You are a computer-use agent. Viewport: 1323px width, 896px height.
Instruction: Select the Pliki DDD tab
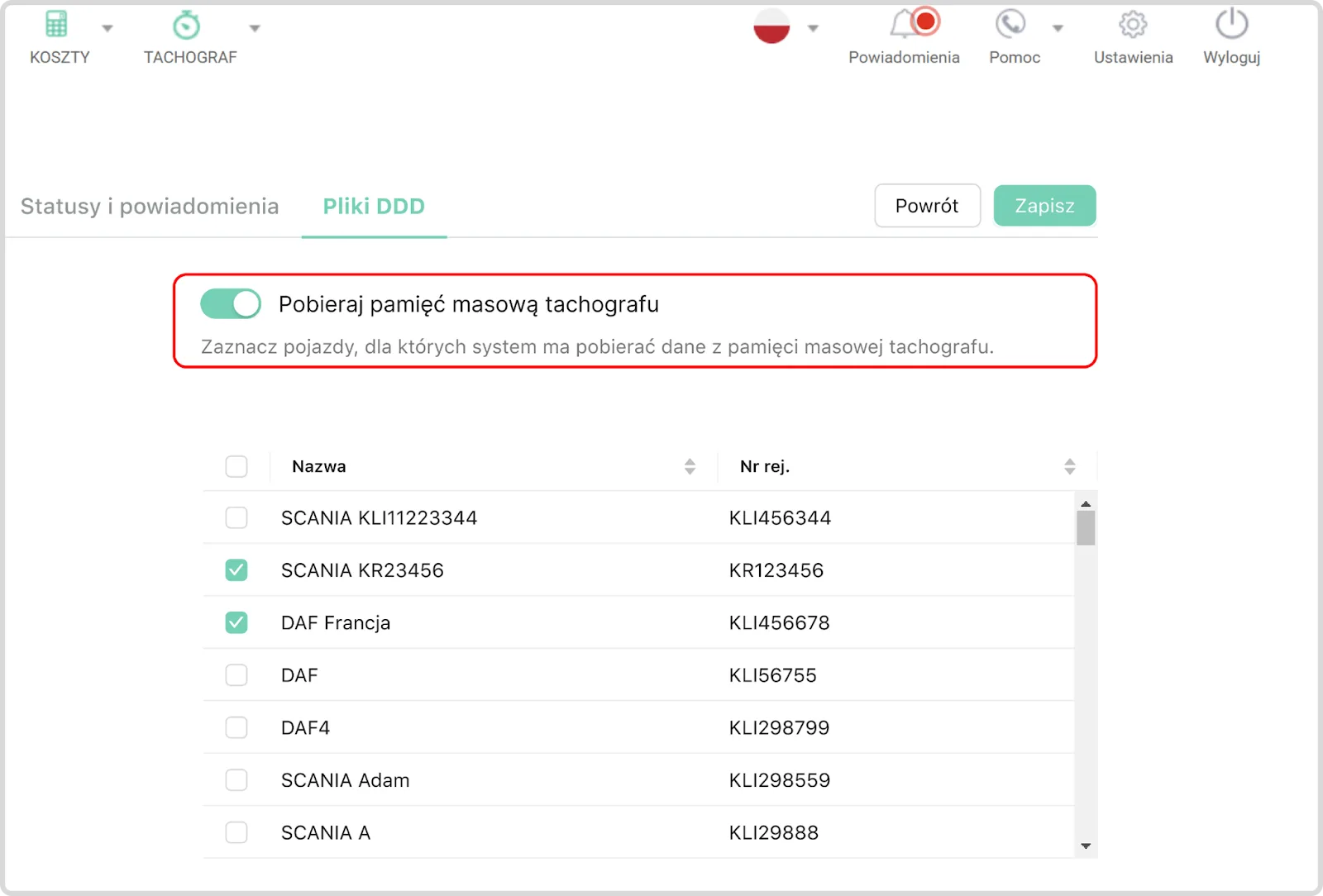(x=374, y=207)
